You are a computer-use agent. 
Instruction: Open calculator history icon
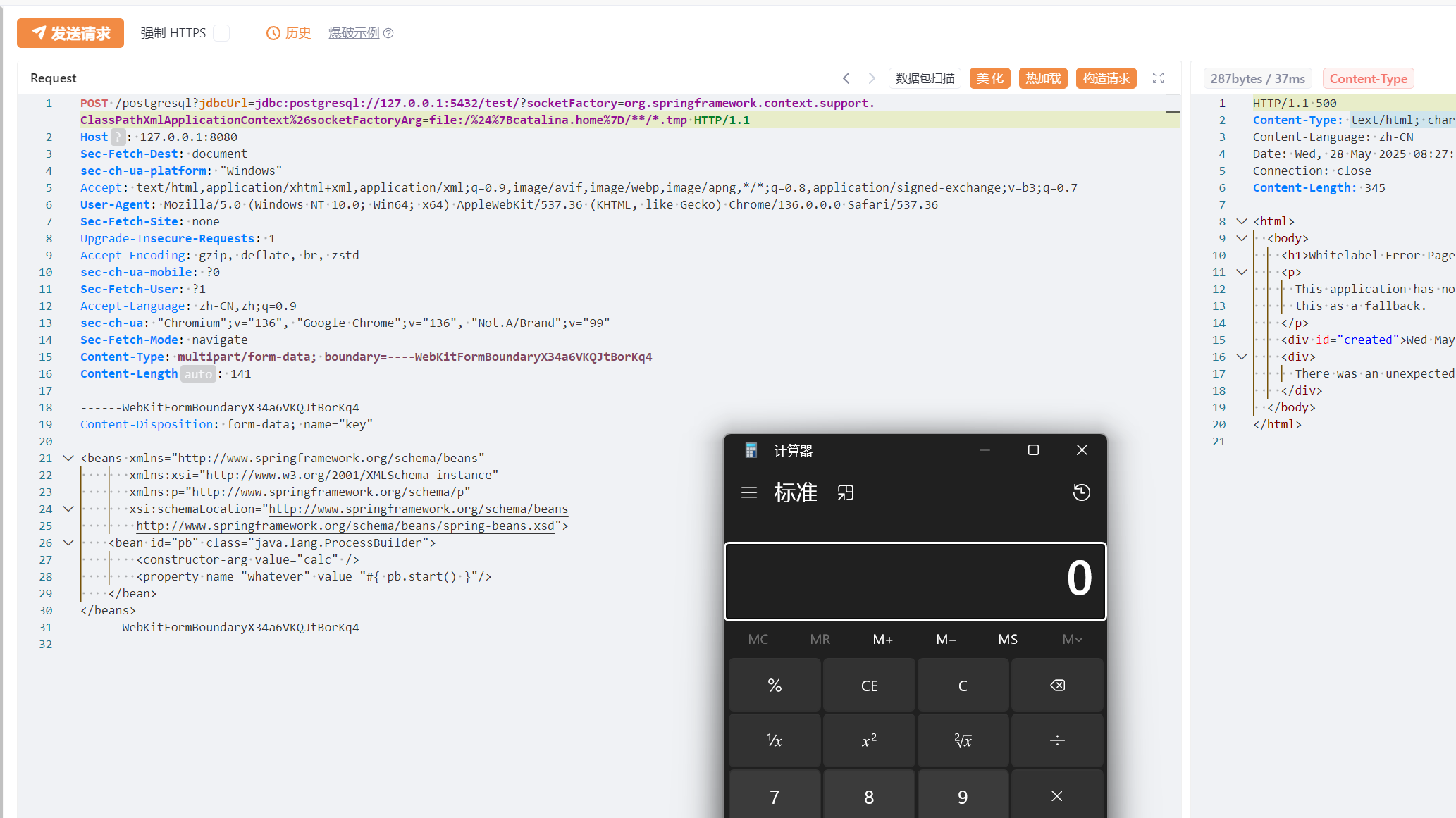[1081, 492]
